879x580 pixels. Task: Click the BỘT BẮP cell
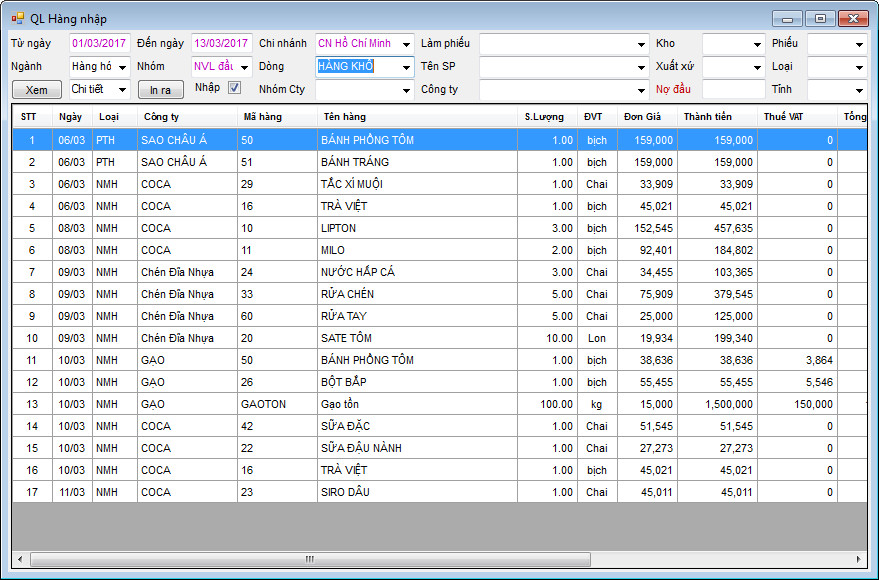(x=417, y=382)
